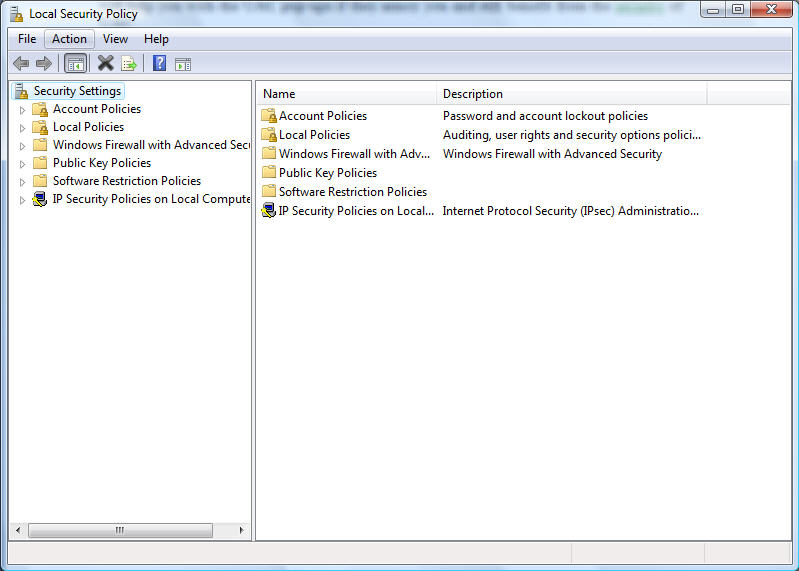This screenshot has height=571, width=799.
Task: Select Public Key Policies label in the tree
Action: coord(102,162)
